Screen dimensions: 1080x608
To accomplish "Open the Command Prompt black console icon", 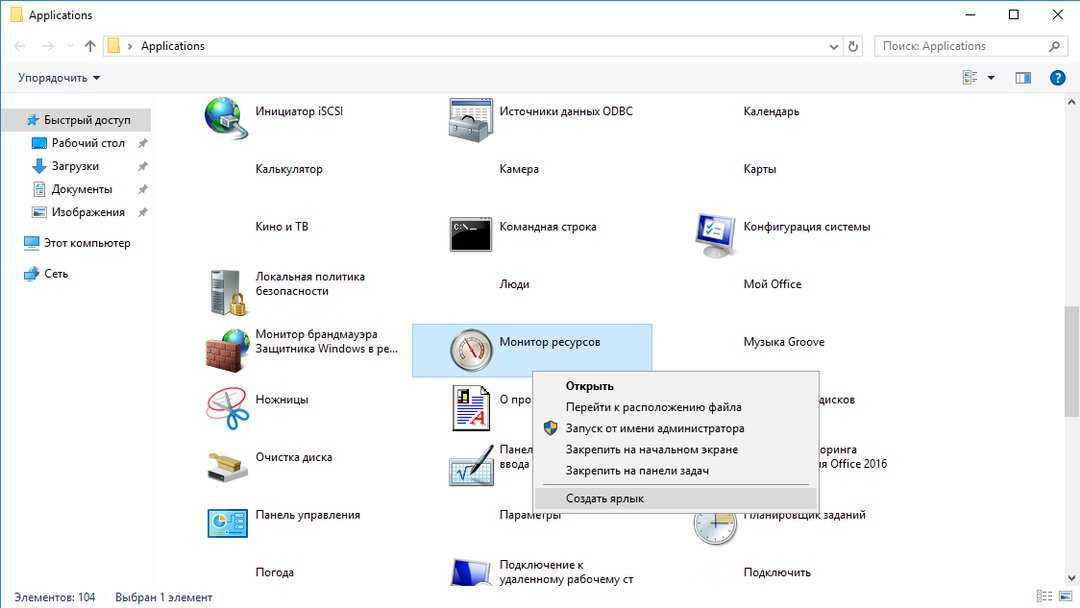I will coord(470,235).
